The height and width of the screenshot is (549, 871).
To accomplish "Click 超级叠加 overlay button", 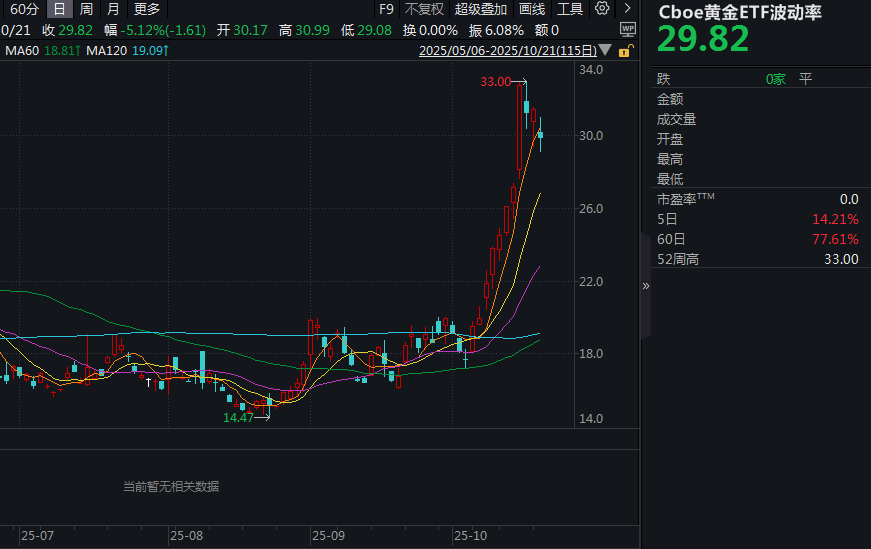I will [481, 9].
